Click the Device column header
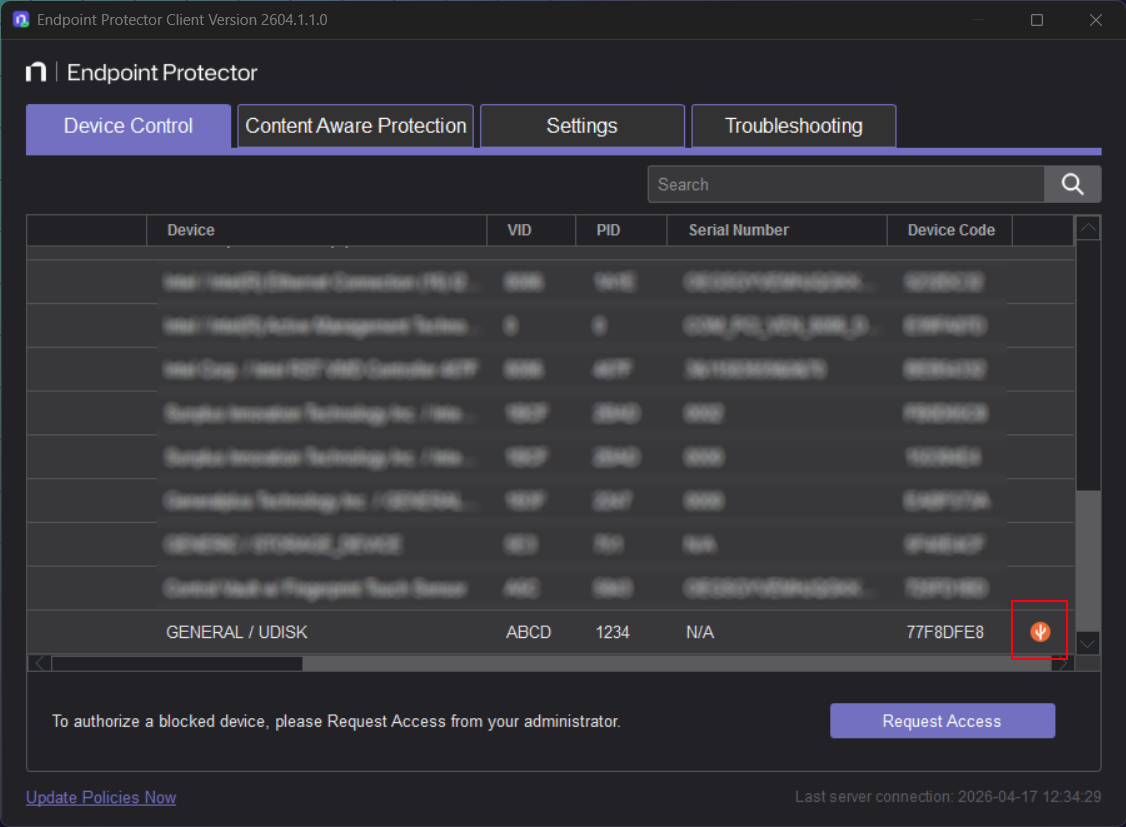 [190, 230]
